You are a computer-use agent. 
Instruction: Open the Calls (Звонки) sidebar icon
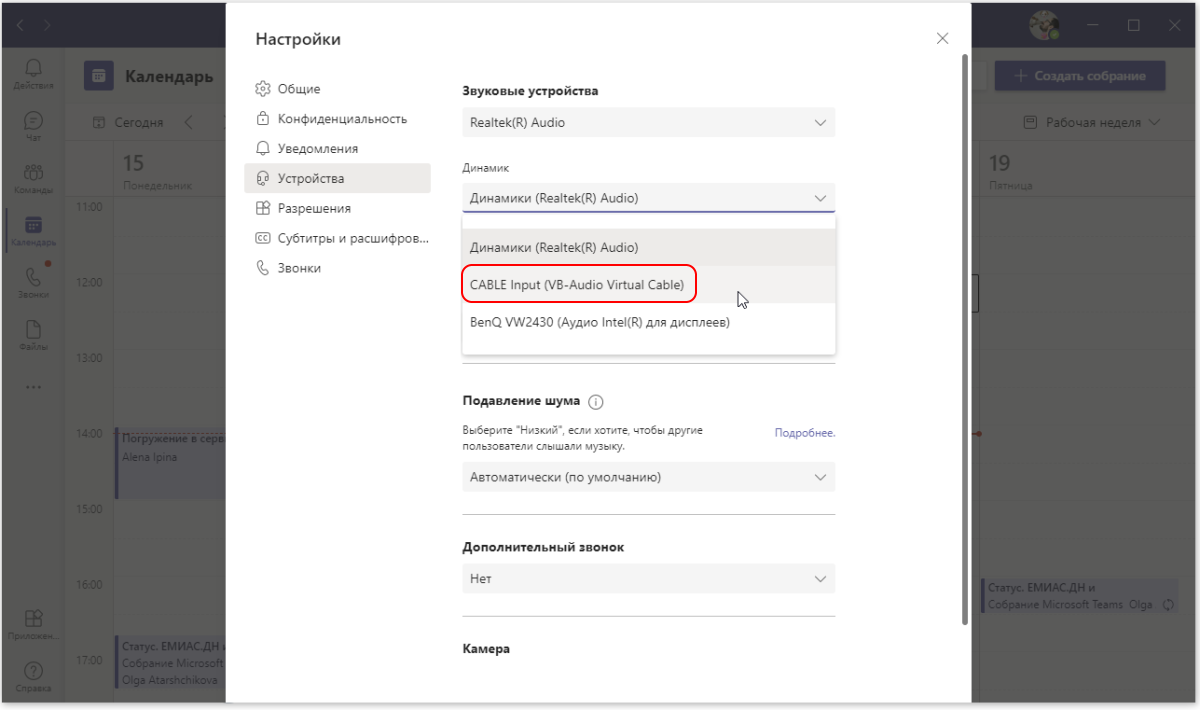coord(33,283)
